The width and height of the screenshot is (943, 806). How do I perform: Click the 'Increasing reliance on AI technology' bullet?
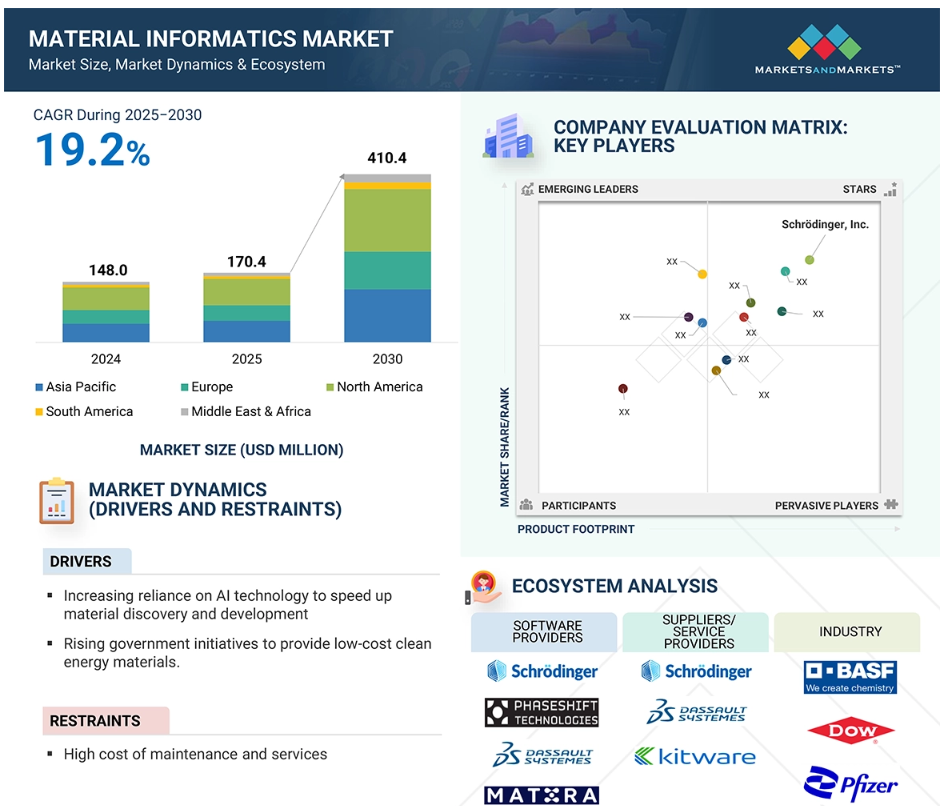(x=228, y=604)
